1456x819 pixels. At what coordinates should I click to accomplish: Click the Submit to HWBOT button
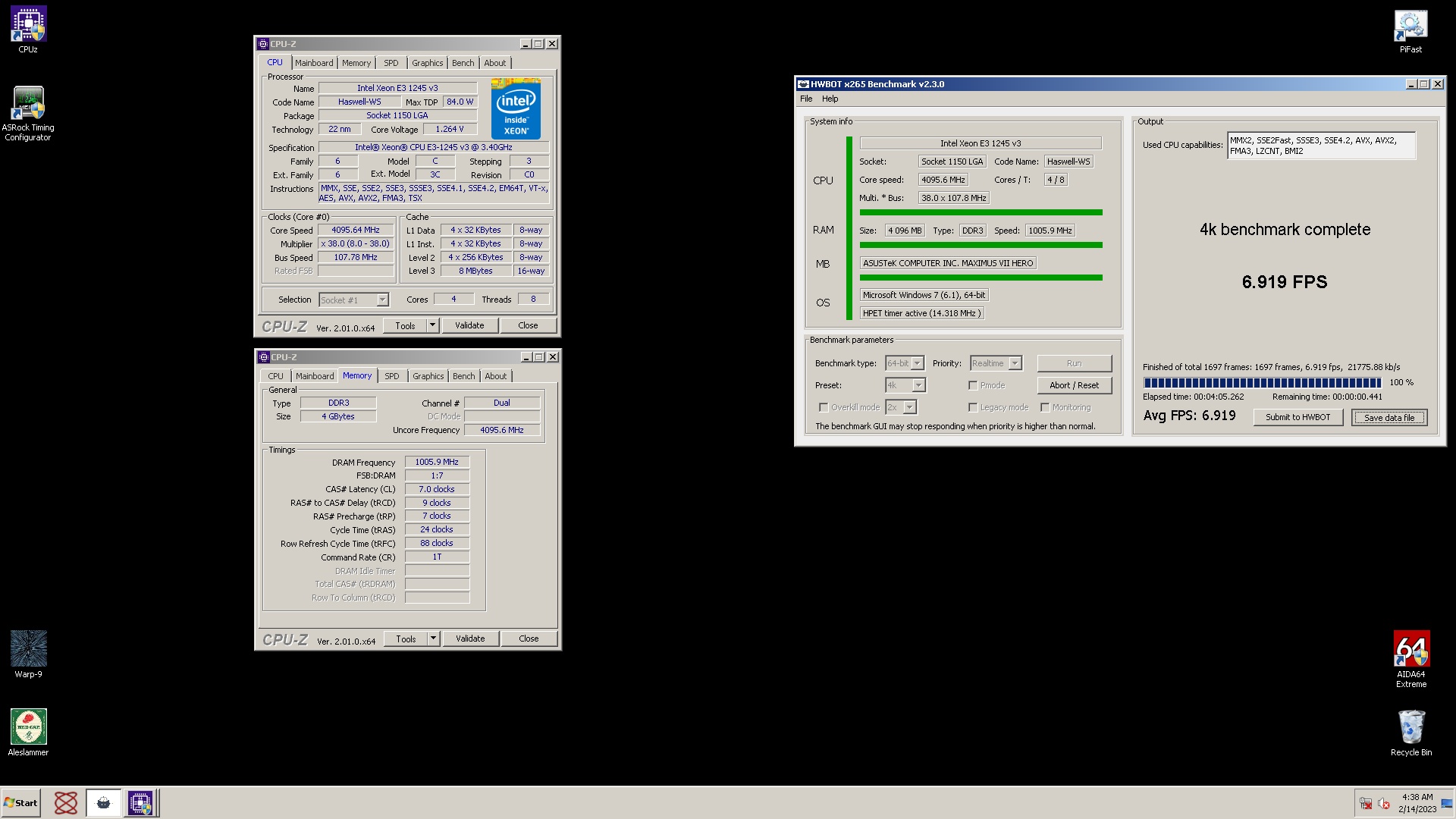pos(1298,417)
